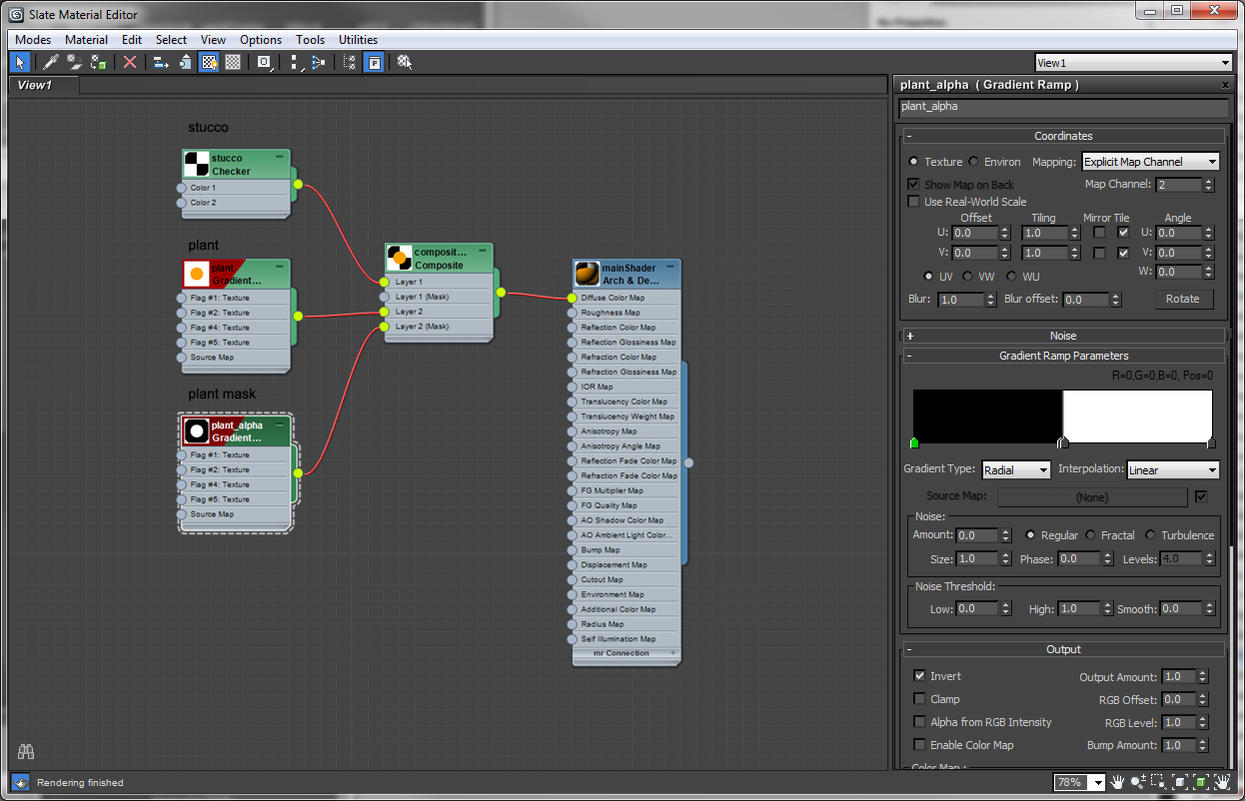This screenshot has width=1245, height=801.
Task: Select the Environ radio button
Action: (x=974, y=161)
